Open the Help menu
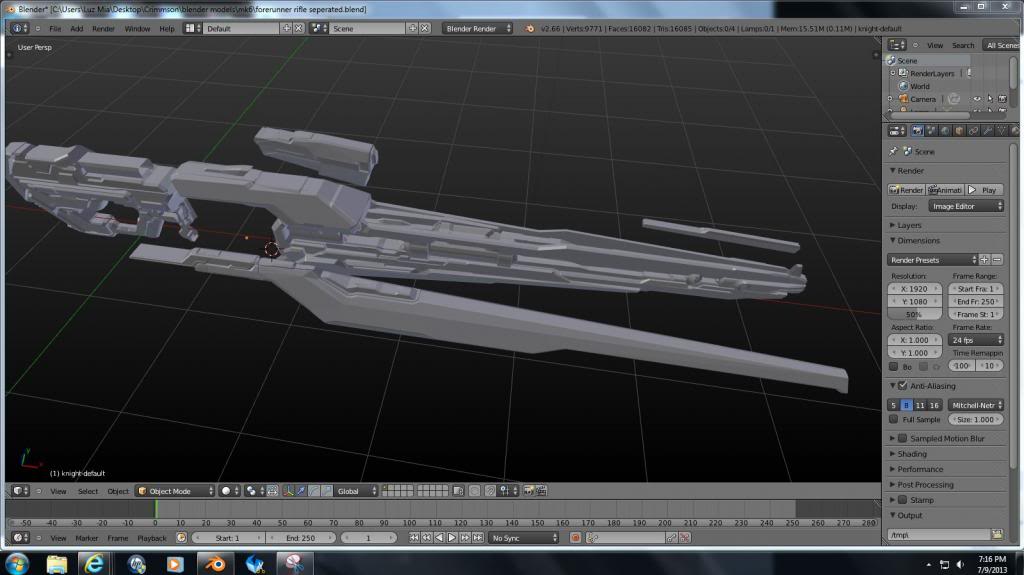1024x575 pixels. 167,28
